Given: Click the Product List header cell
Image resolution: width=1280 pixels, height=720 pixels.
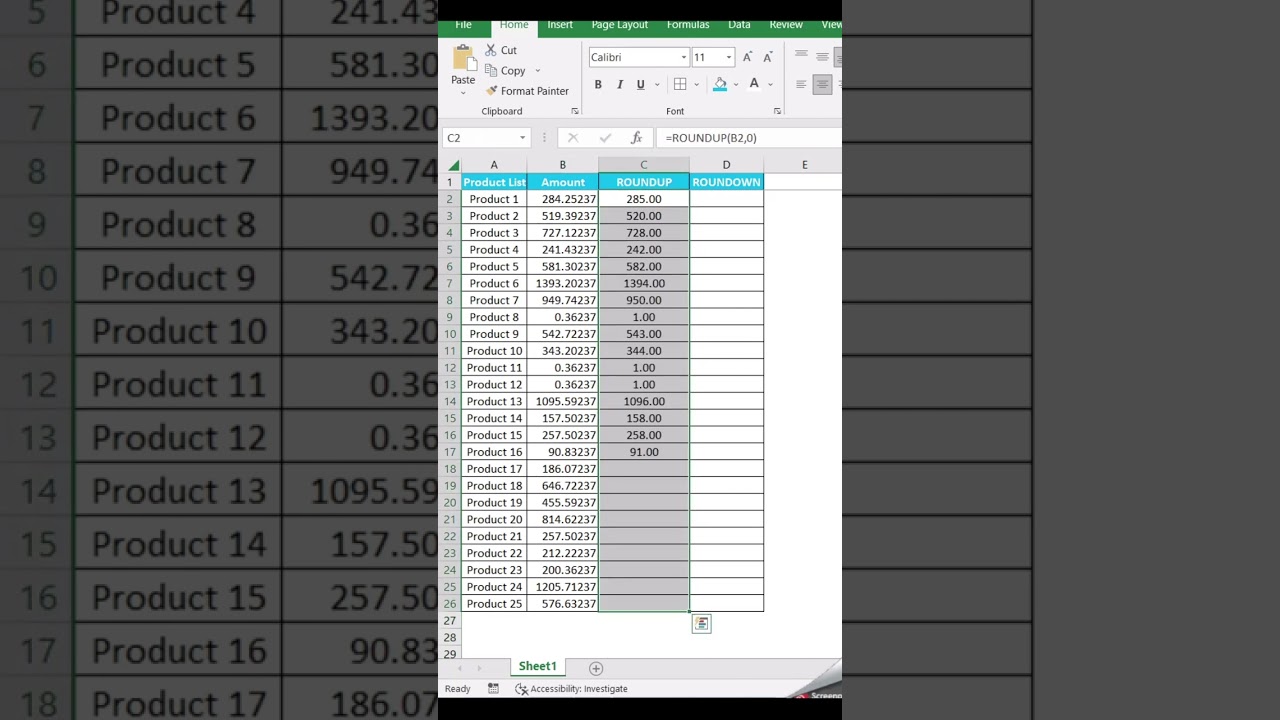Looking at the screenshot, I should [x=494, y=182].
